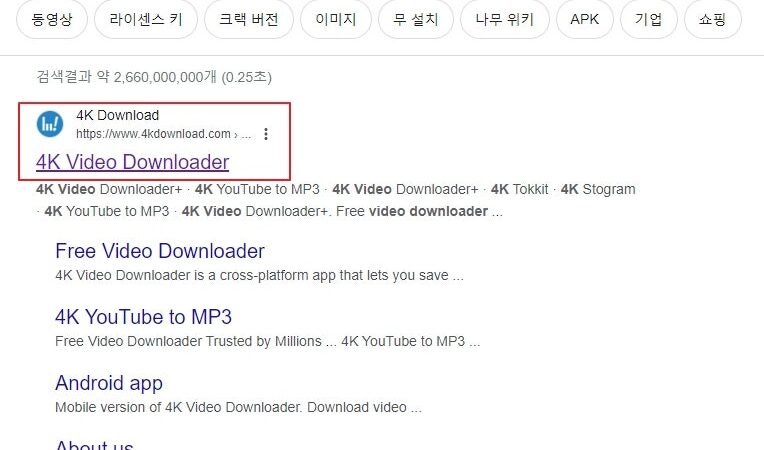The height and width of the screenshot is (450, 764).
Task: Open the Free Video Downloader sitelink
Action: point(160,251)
